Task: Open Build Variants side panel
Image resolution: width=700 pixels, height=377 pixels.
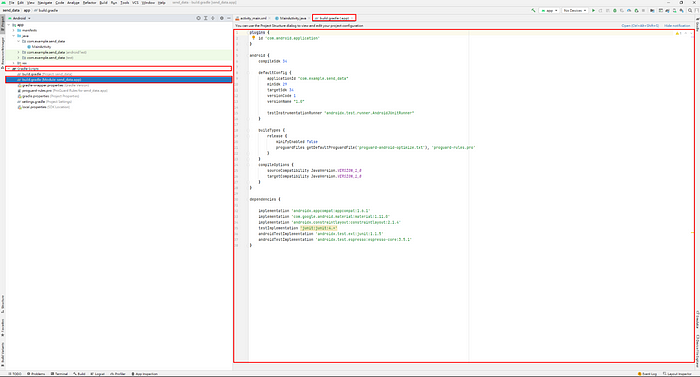Action: [2, 354]
